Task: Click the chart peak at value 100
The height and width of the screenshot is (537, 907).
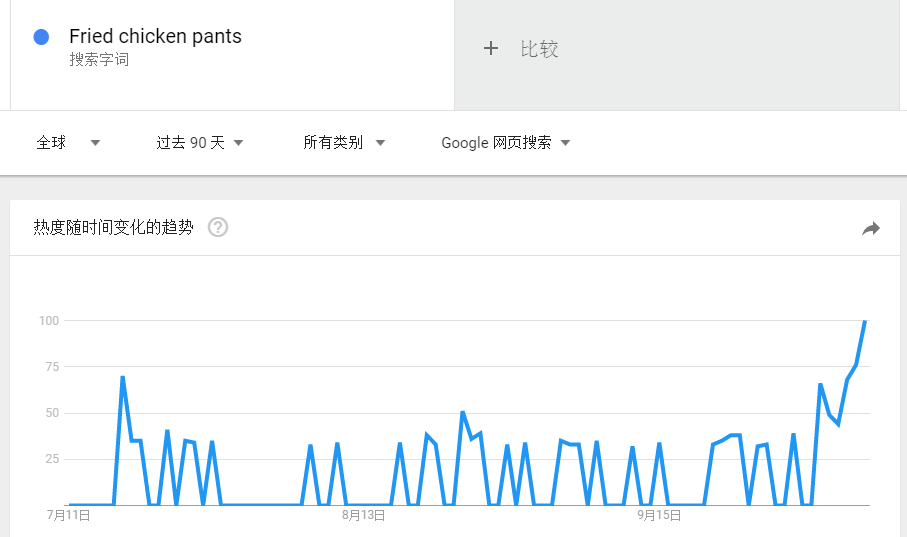Action: [865, 321]
